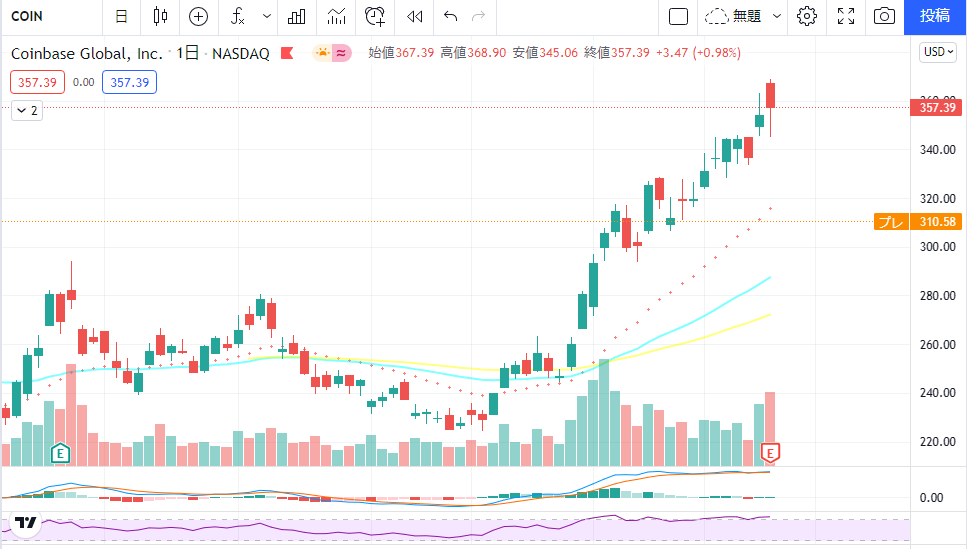The image size is (967, 549).
Task: Click the NASDAQ exchange label
Action: coord(241,54)
